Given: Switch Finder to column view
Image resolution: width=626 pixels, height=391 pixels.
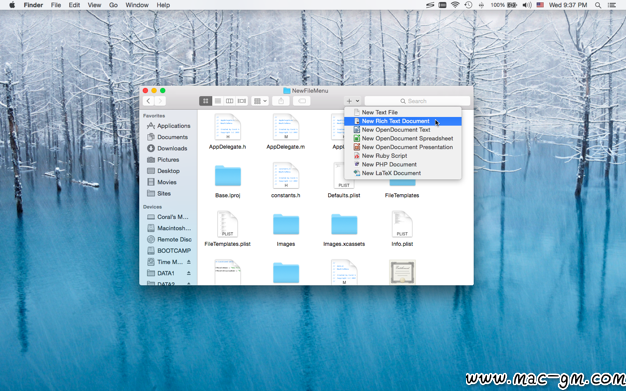Looking at the screenshot, I should (x=230, y=101).
